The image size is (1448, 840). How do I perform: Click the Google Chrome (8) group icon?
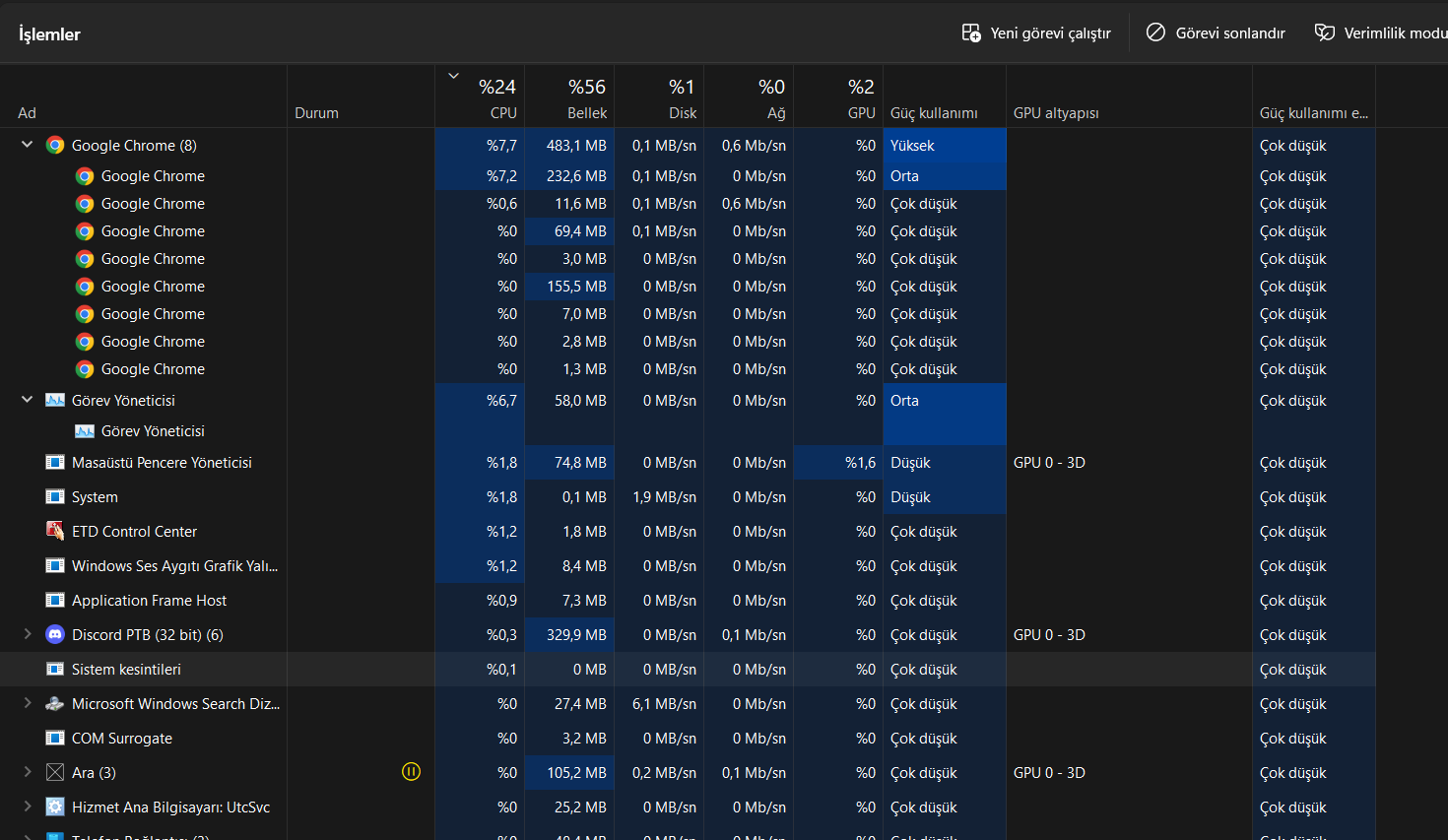pyautogui.click(x=55, y=145)
